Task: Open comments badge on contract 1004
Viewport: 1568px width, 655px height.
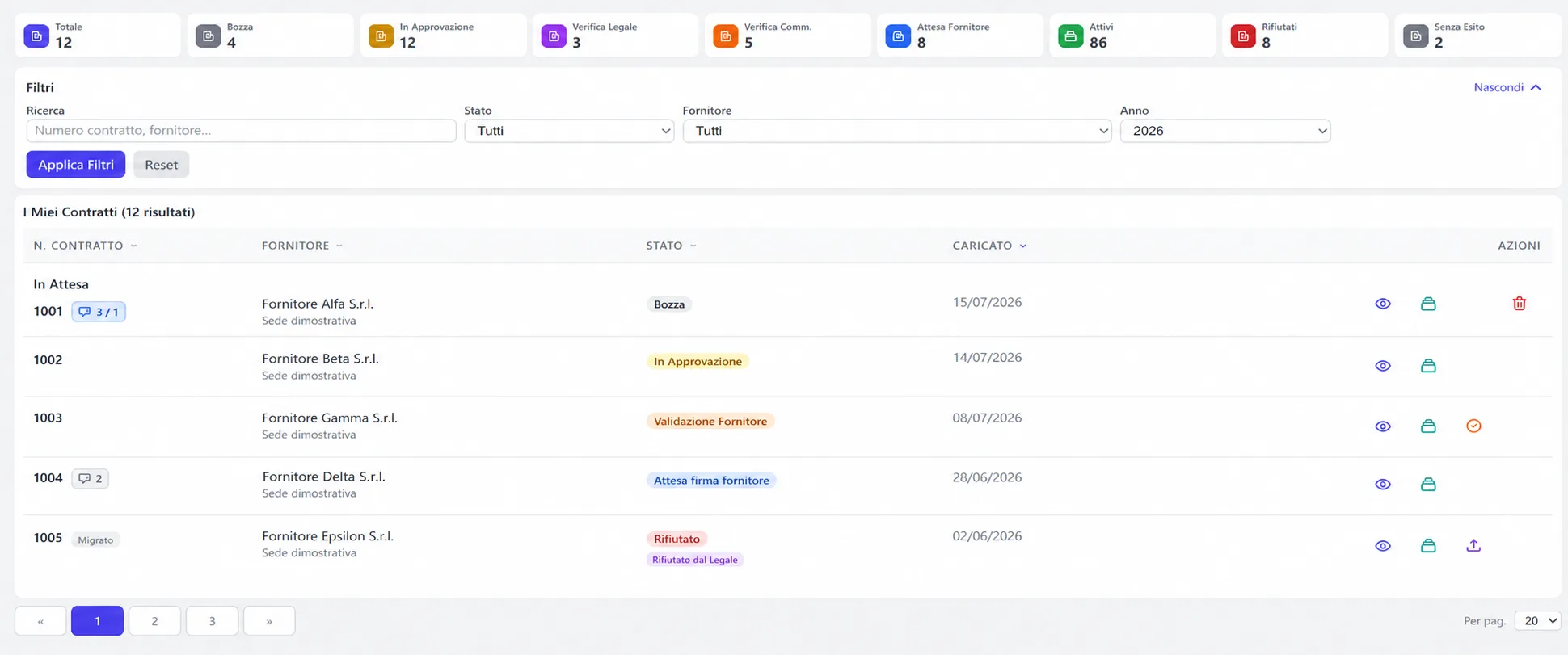Action: pyautogui.click(x=90, y=478)
